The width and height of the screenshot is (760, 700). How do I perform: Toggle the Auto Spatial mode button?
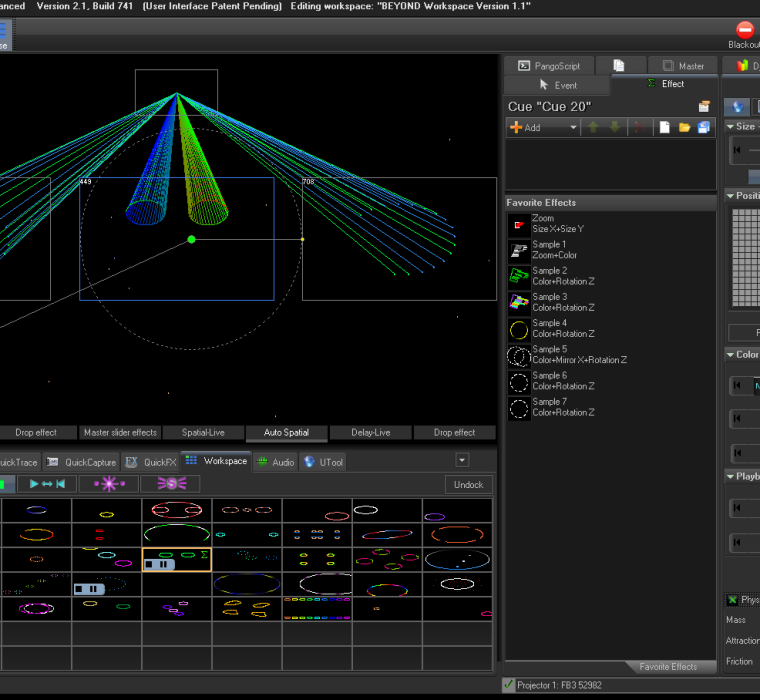coord(286,433)
